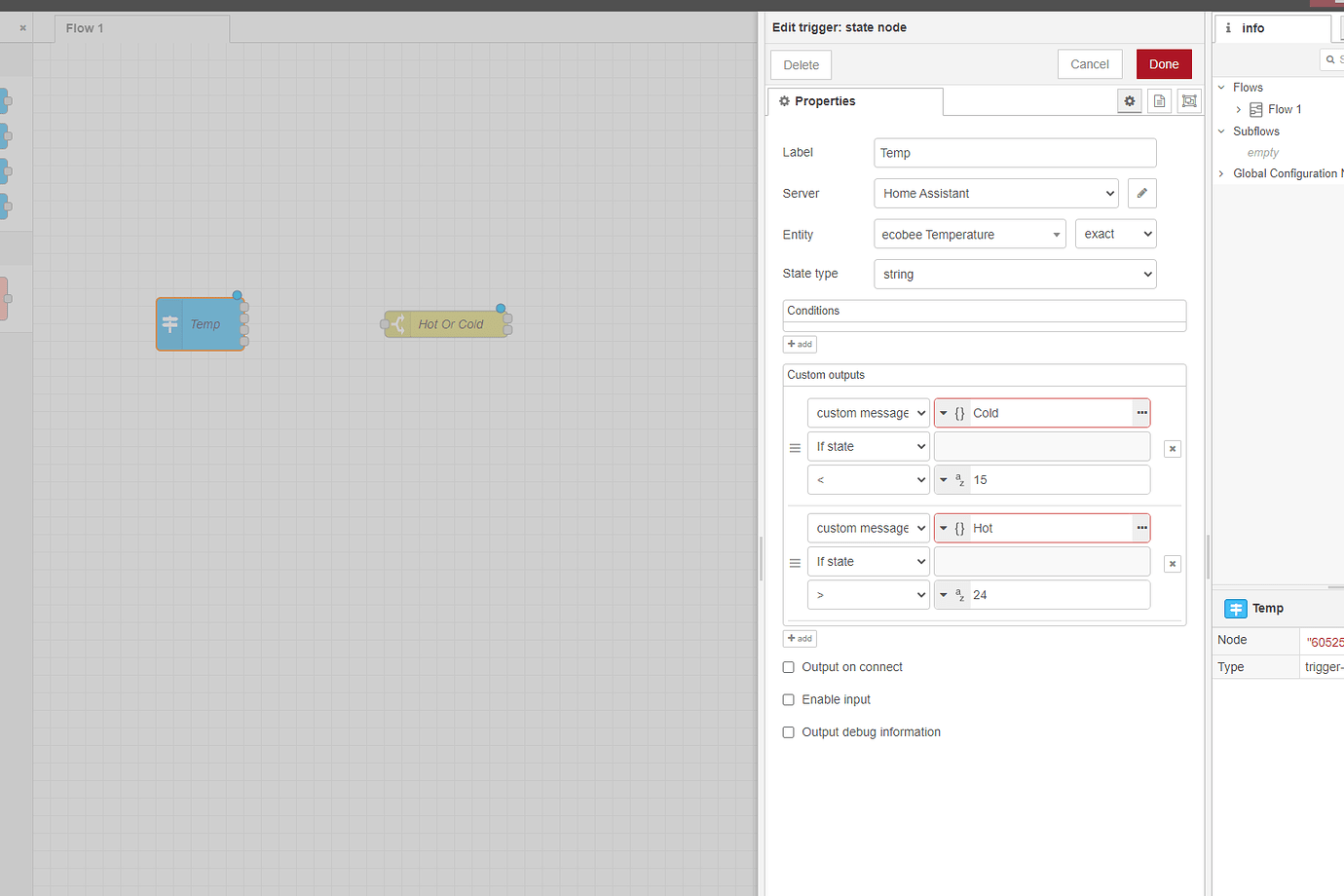
Task: Open node description document icon
Action: click(x=1159, y=101)
